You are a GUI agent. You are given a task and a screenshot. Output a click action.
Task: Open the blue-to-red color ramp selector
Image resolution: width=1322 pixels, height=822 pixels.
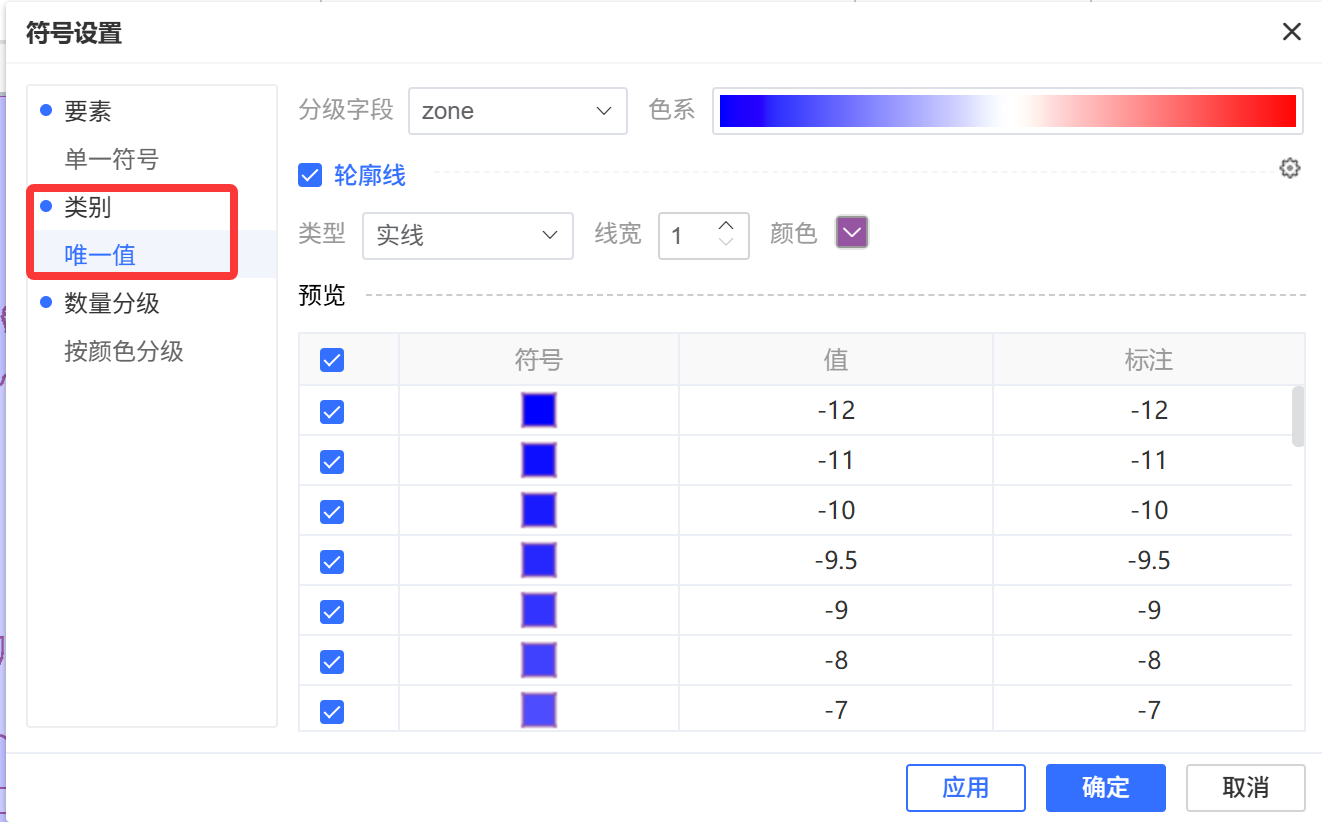pos(1007,111)
